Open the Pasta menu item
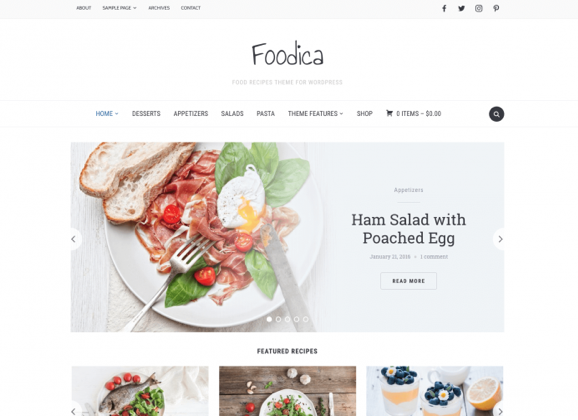The height and width of the screenshot is (420, 578). pos(265,114)
